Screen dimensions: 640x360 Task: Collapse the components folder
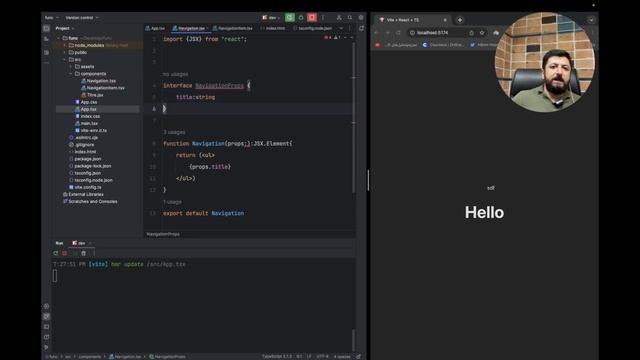71,74
